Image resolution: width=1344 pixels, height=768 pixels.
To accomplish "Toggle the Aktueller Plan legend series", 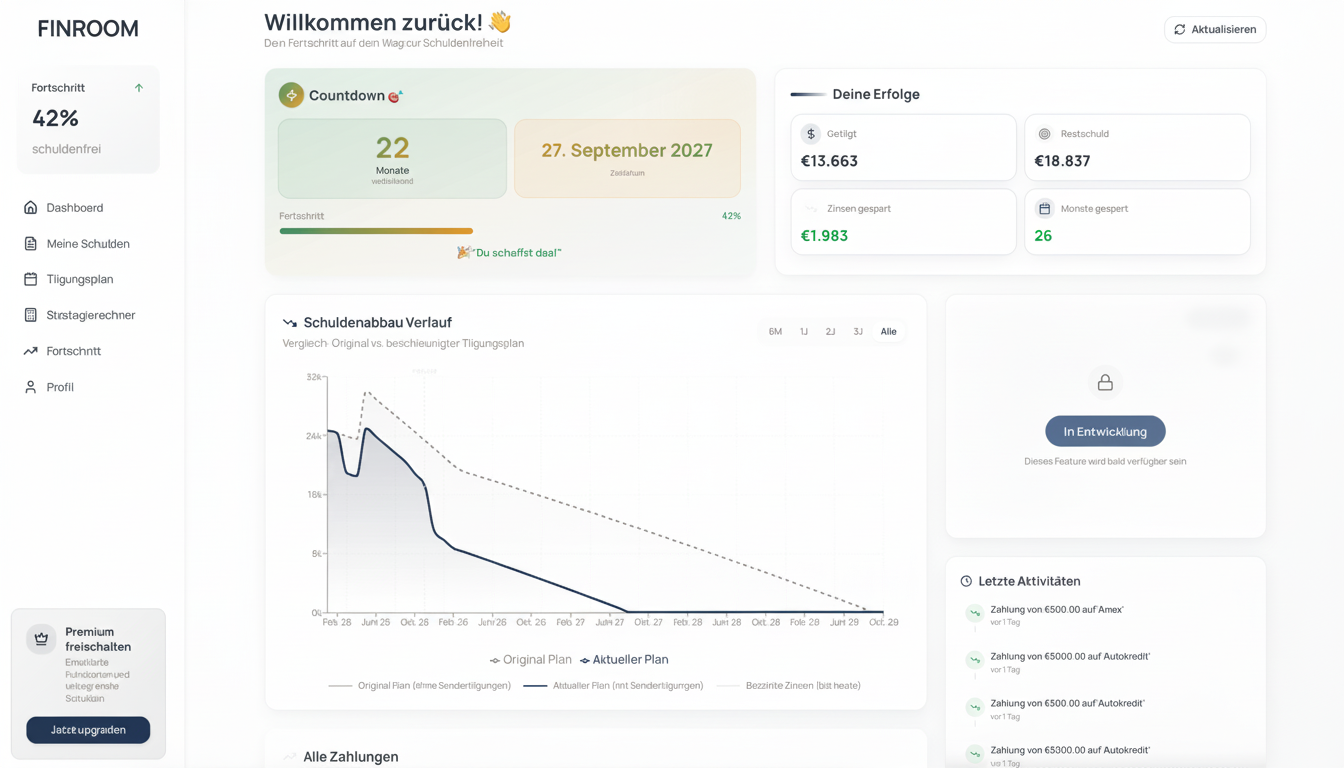I will tap(624, 660).
